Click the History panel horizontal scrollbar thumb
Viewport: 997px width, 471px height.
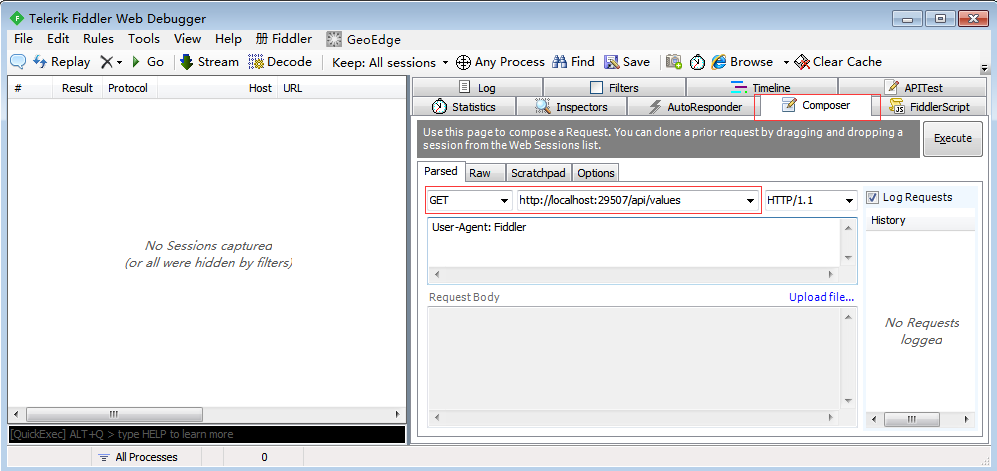click(x=911, y=420)
